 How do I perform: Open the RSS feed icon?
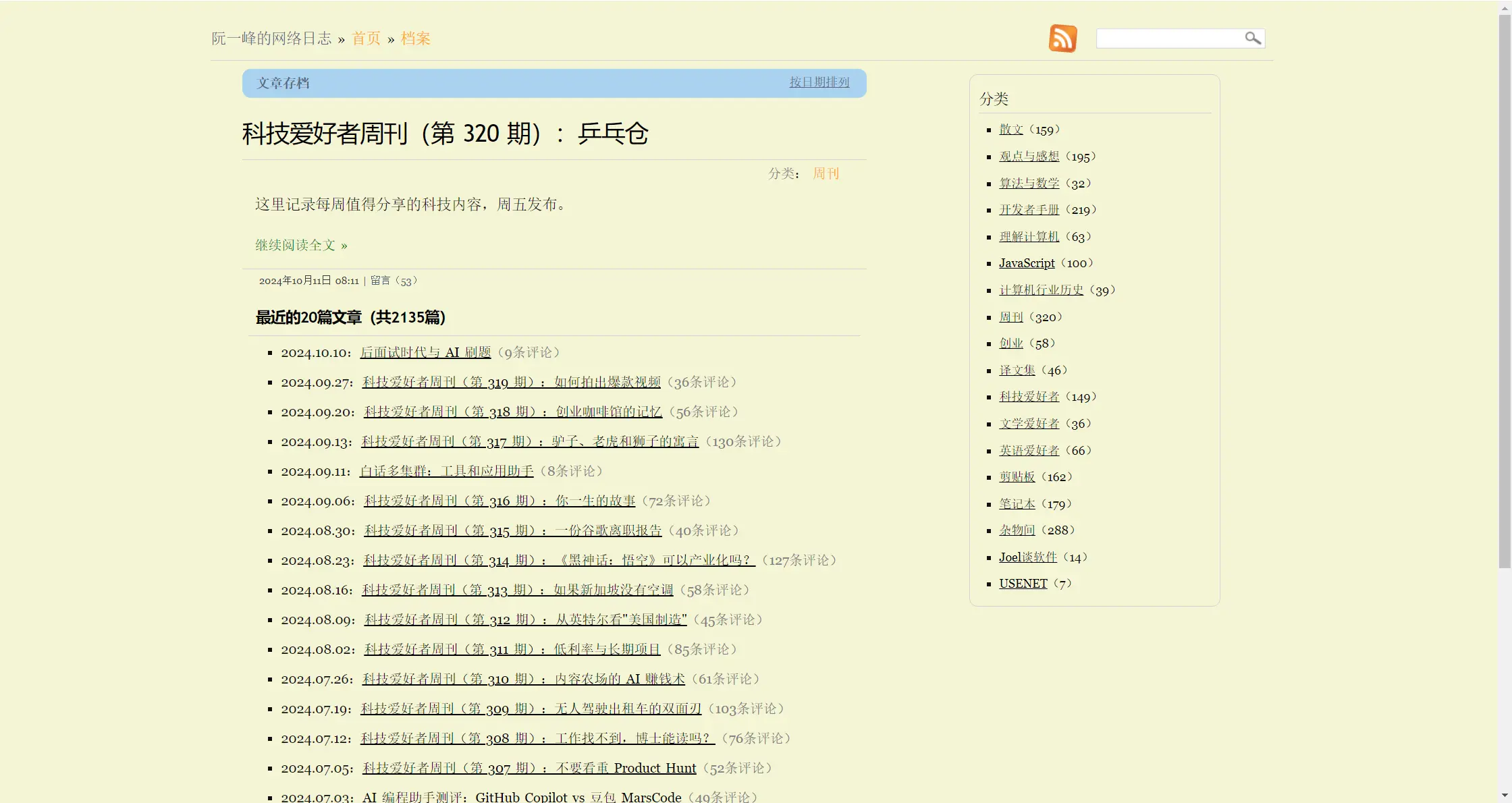click(1062, 38)
